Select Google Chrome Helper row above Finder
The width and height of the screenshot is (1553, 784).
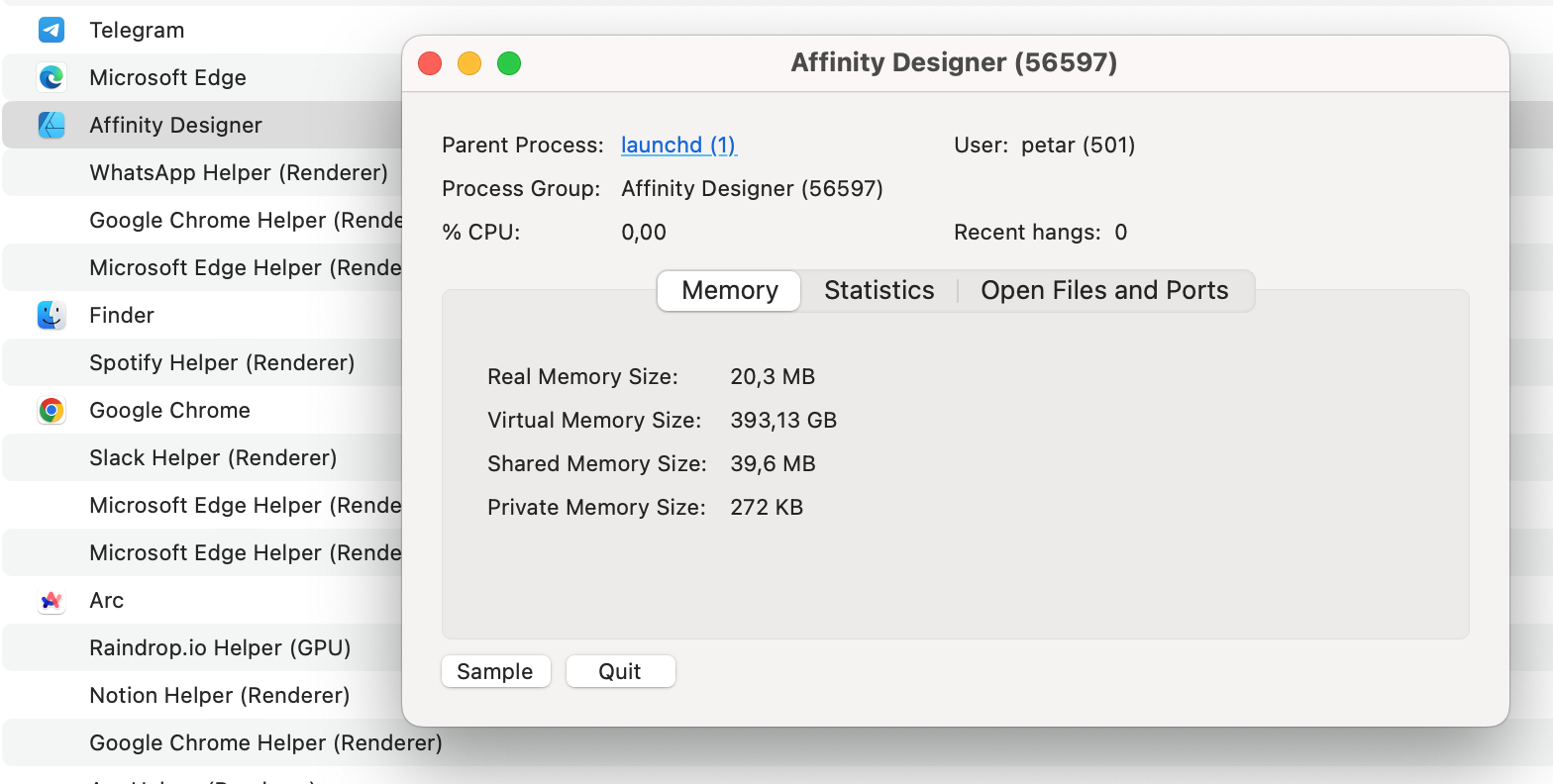202,220
